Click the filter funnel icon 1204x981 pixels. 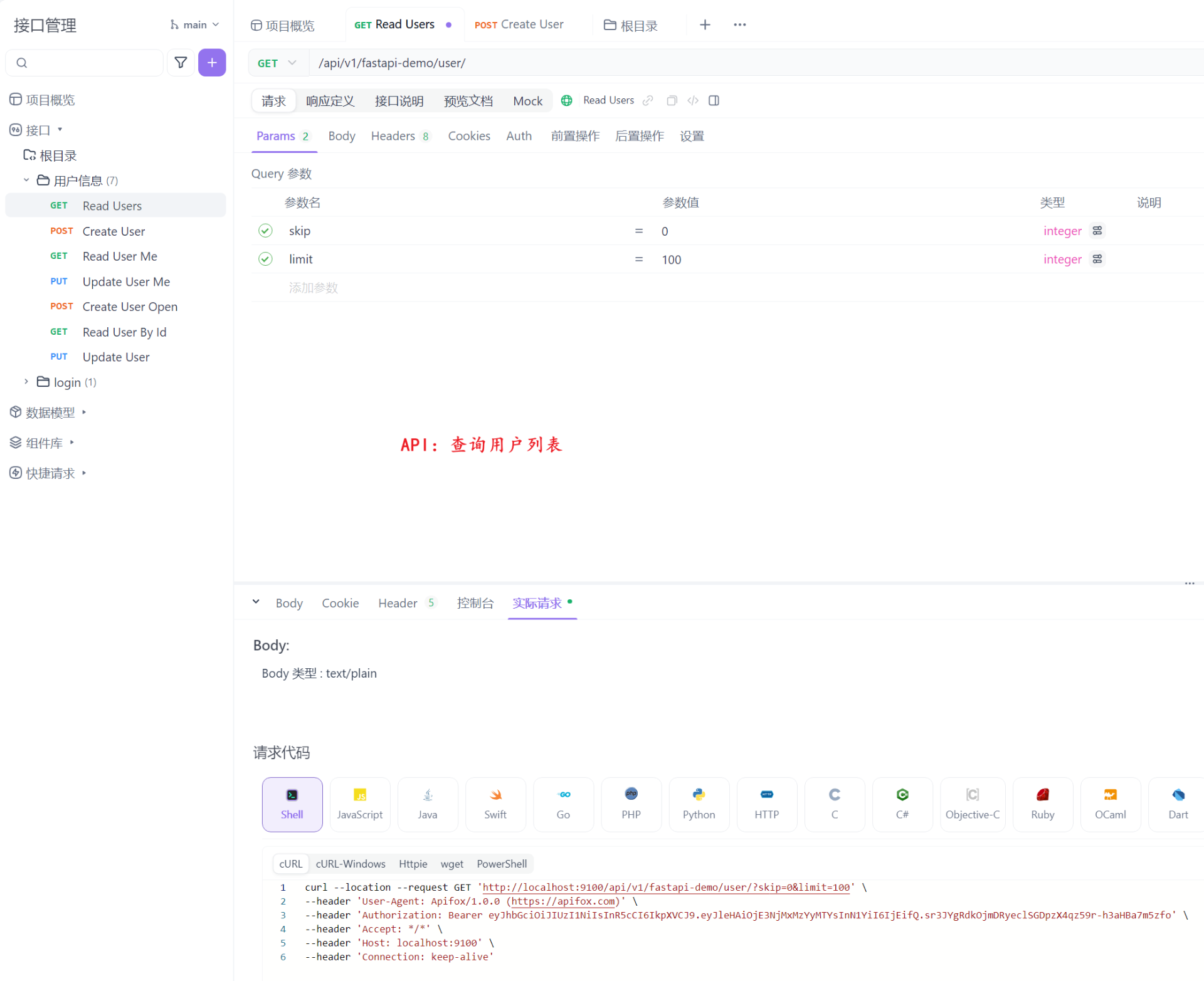[x=181, y=63]
